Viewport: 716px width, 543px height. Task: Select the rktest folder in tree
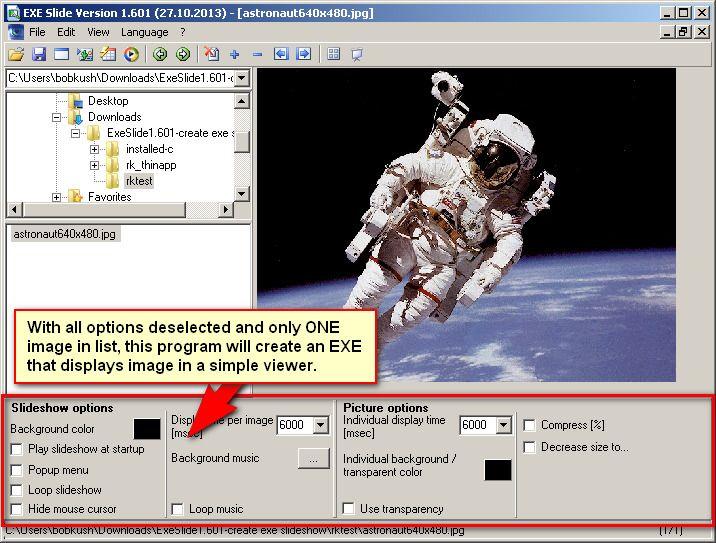pos(138,181)
